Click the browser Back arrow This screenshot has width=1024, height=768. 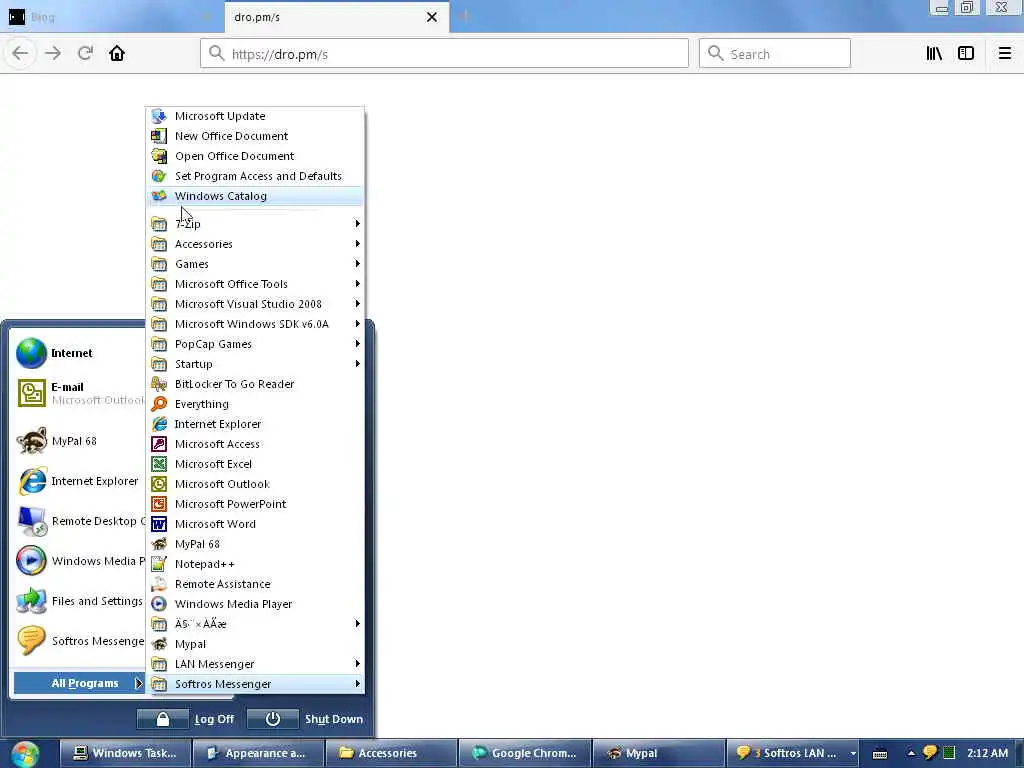[x=20, y=54]
